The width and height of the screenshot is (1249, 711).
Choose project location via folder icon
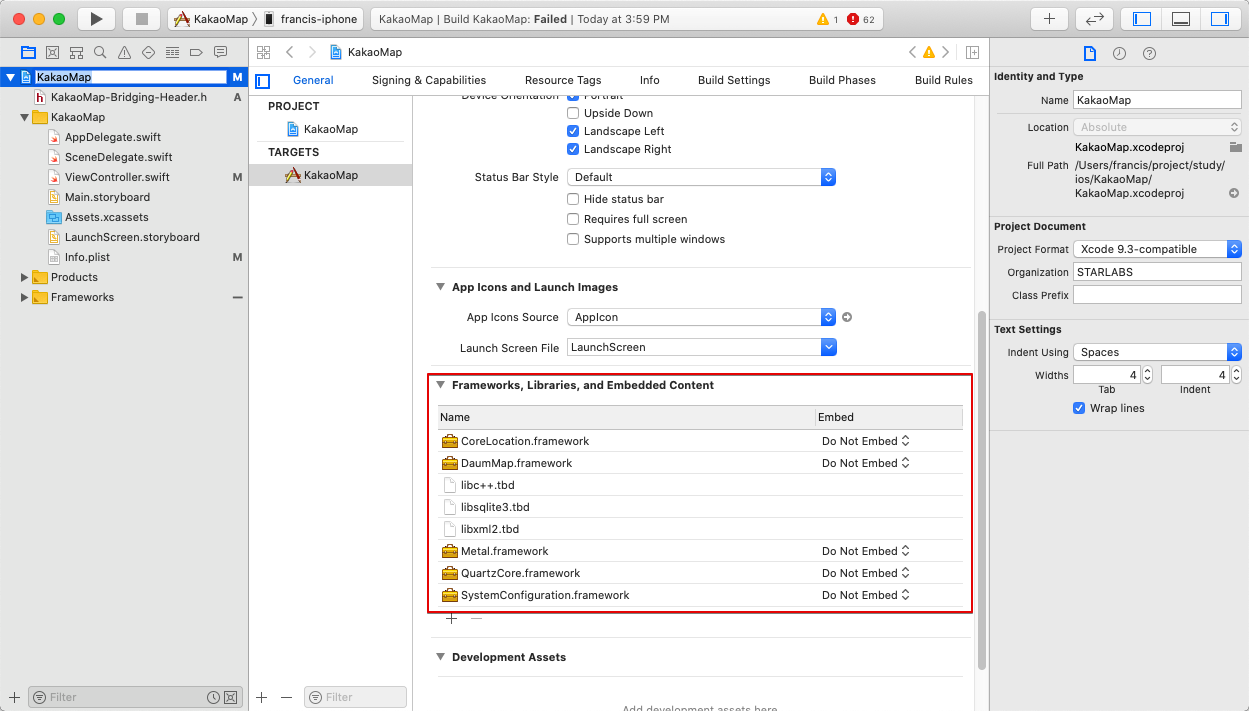point(1236,147)
